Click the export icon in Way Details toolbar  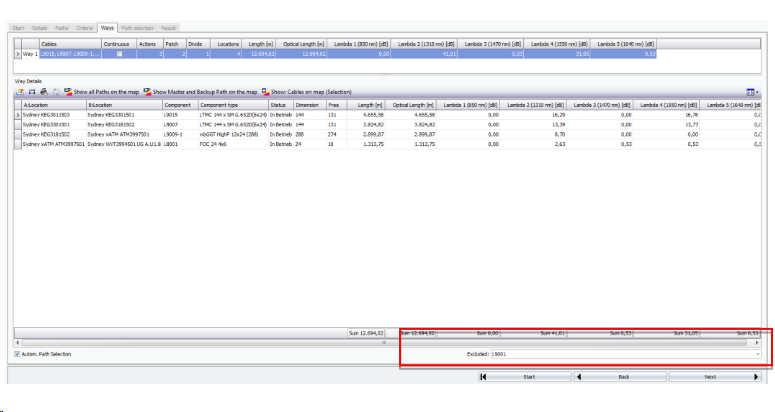20,92
